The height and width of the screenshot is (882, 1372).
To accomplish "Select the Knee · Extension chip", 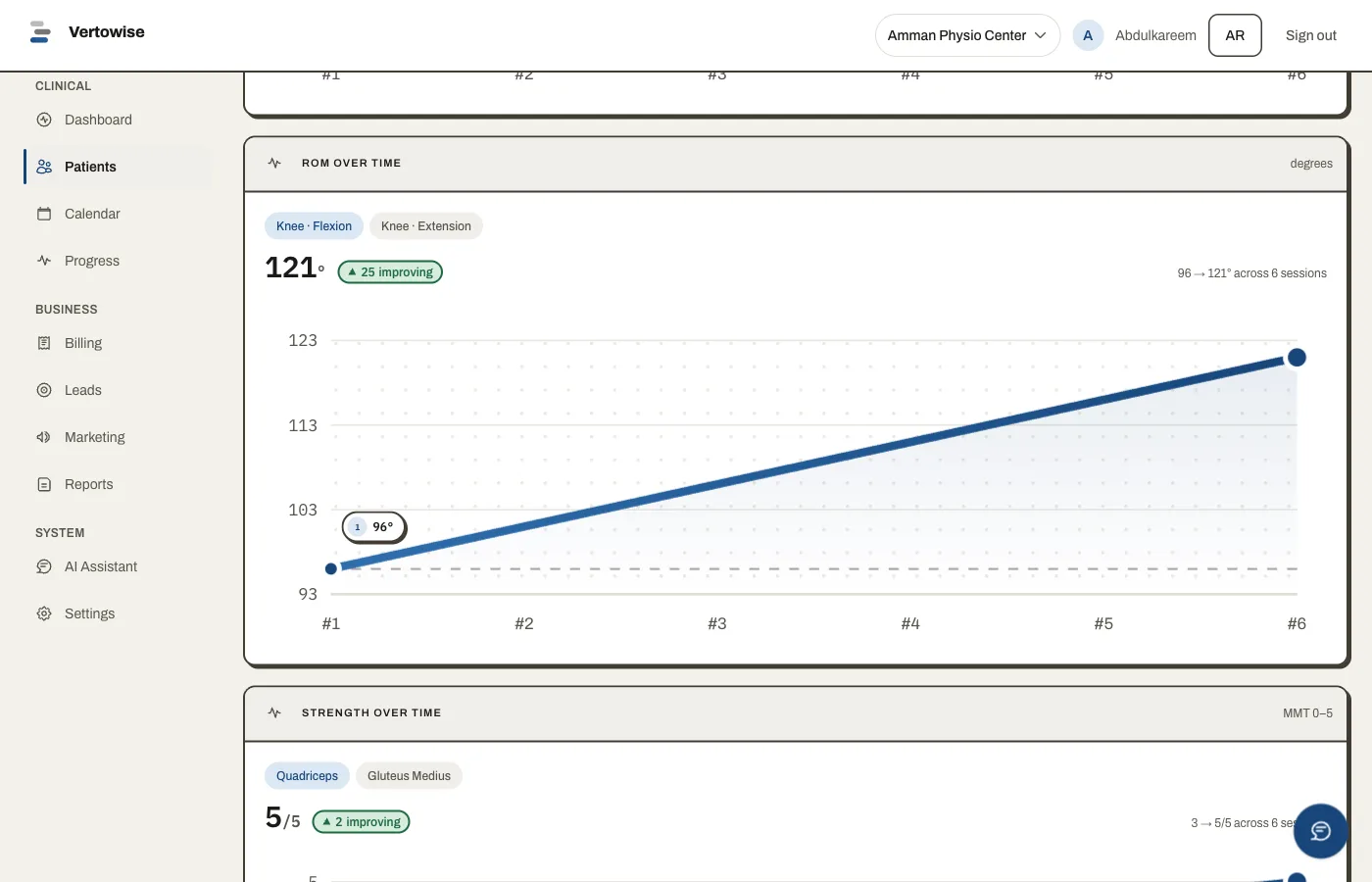I will click(x=426, y=226).
